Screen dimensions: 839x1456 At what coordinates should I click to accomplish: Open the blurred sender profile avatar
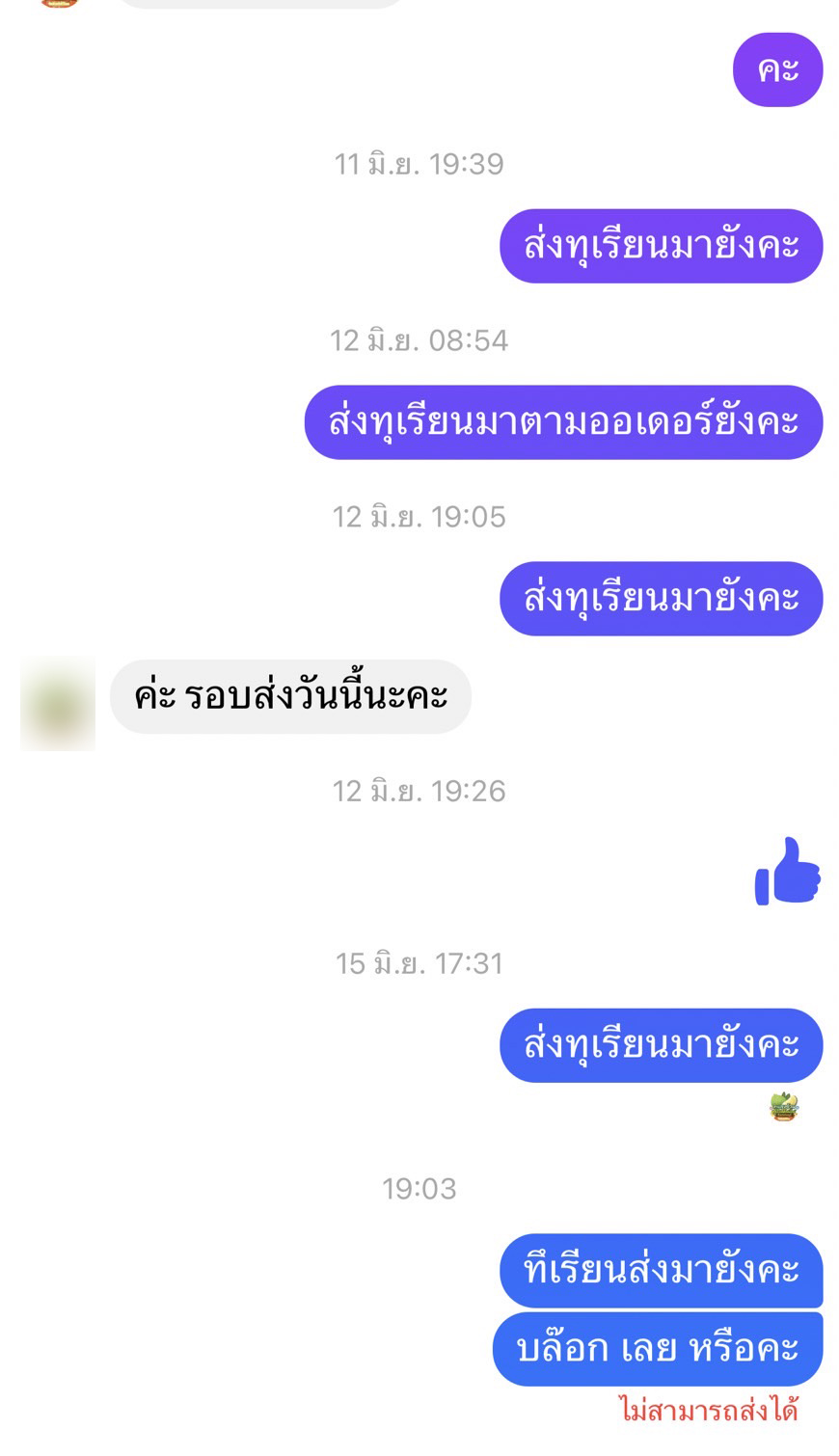pyautogui.click(x=58, y=703)
